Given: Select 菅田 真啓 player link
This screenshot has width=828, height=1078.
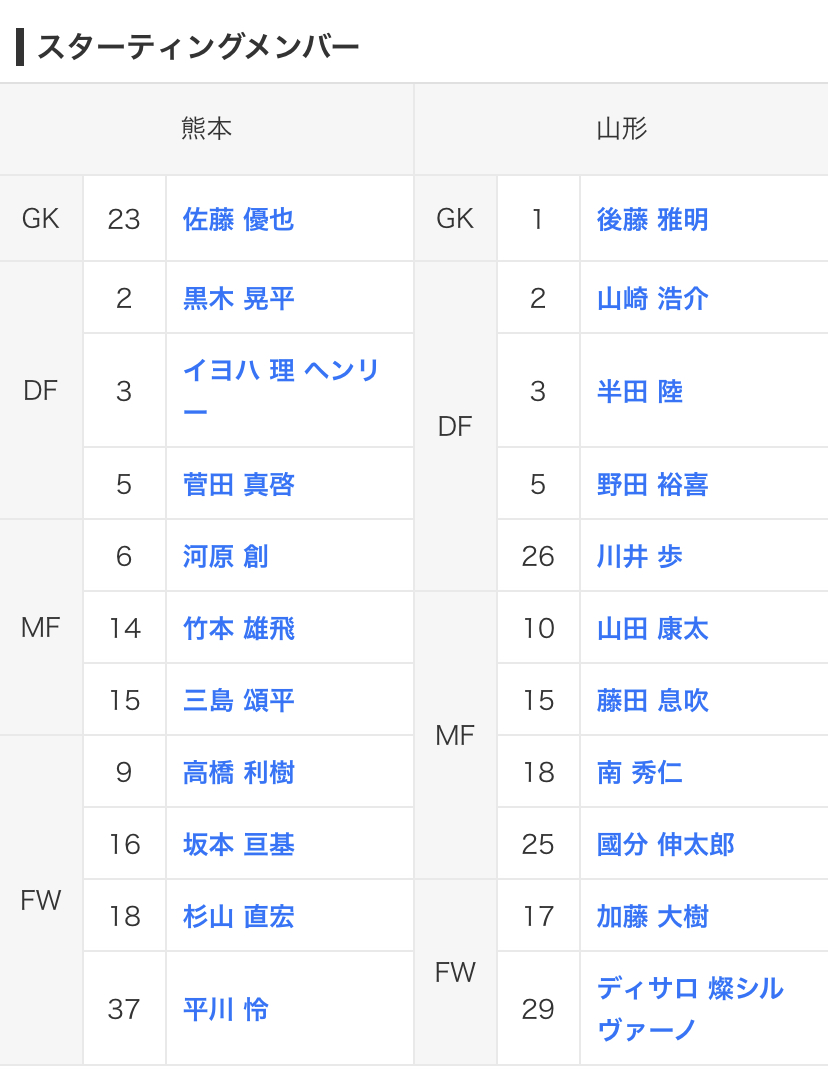Looking at the screenshot, I should pos(238,484).
